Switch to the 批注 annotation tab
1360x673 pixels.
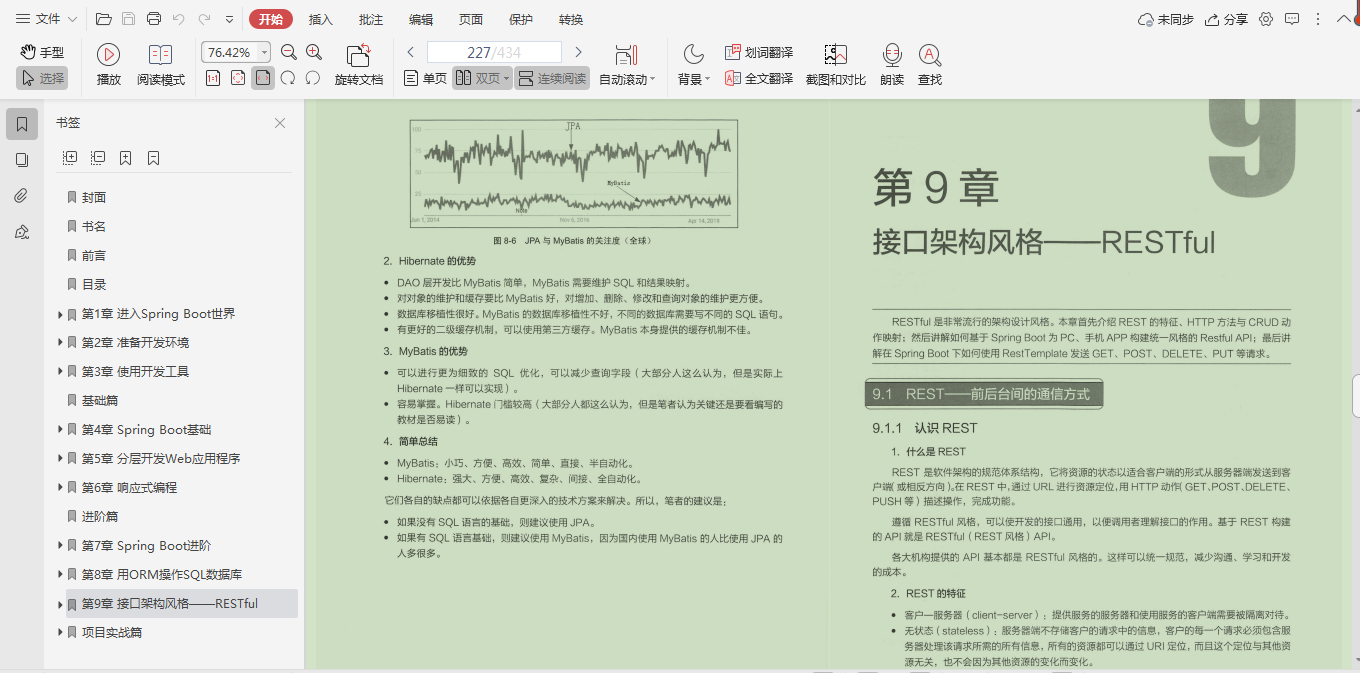tap(373, 18)
